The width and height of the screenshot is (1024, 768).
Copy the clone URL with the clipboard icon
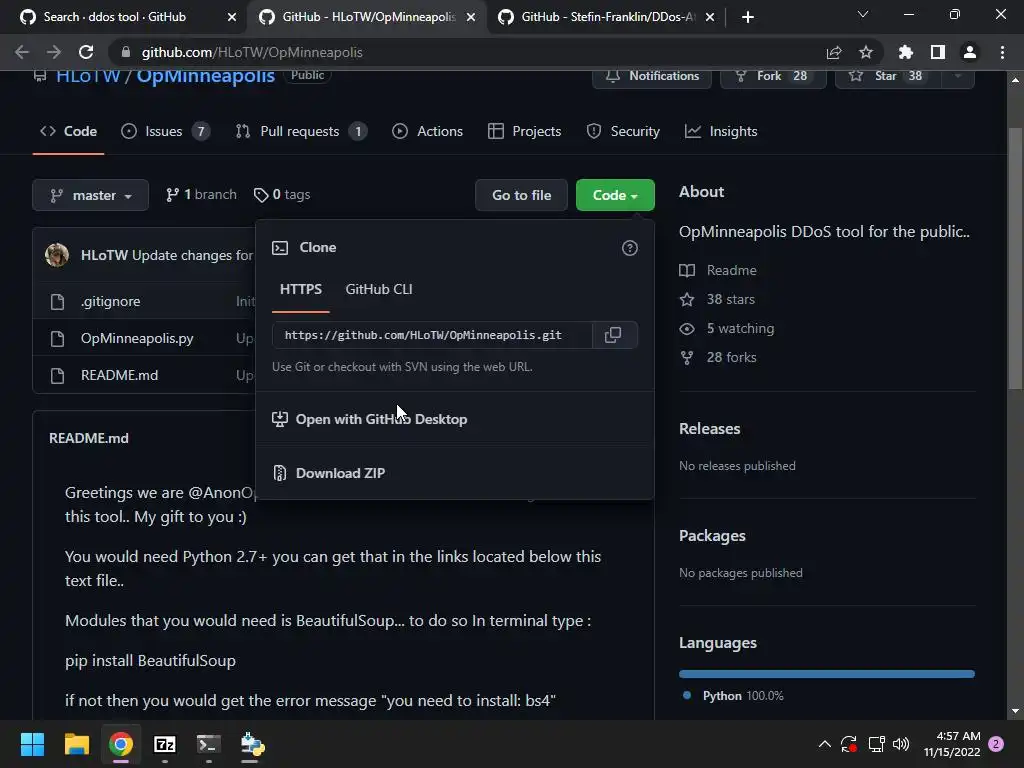[x=613, y=335]
